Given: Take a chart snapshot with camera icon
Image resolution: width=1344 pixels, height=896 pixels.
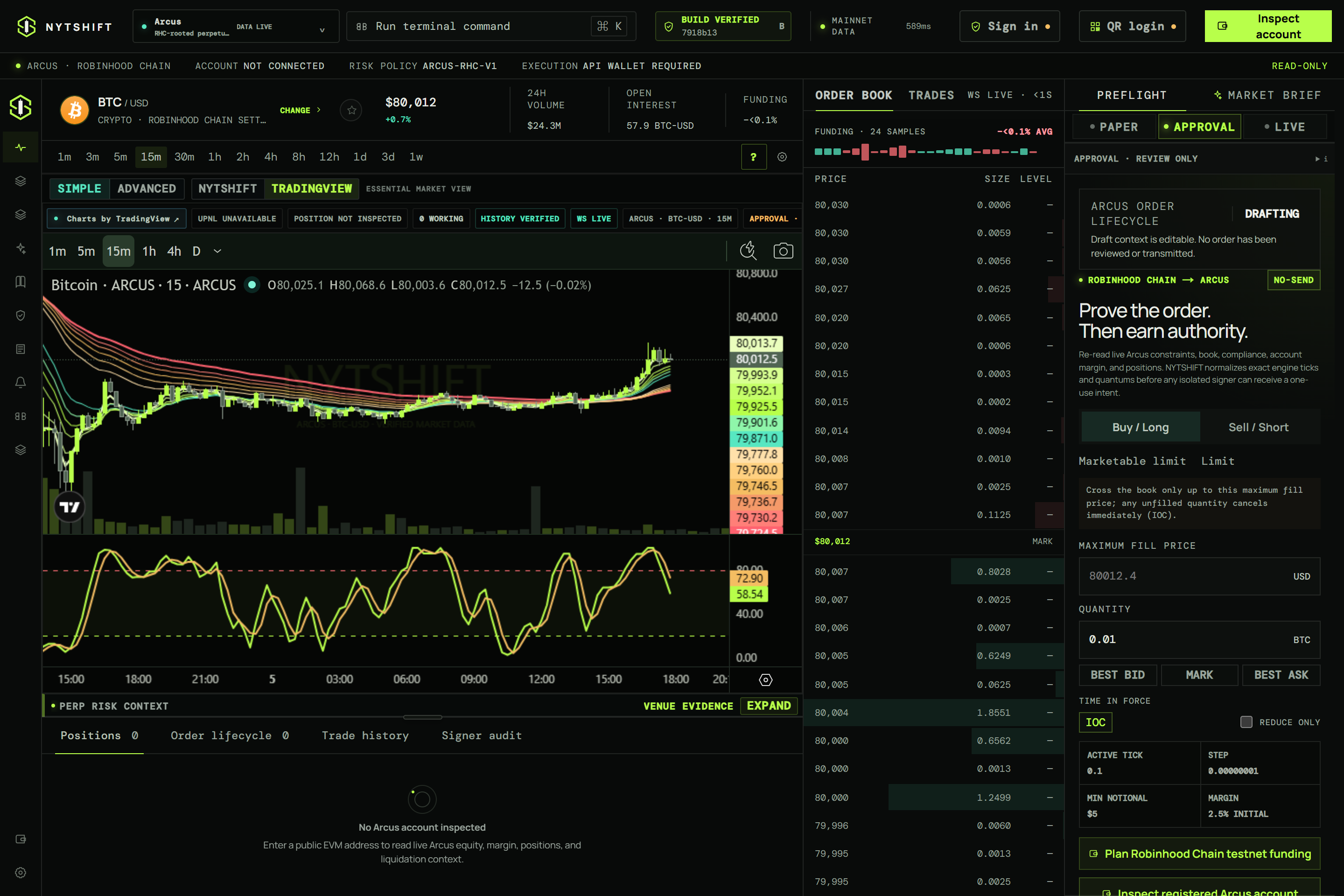Looking at the screenshot, I should pyautogui.click(x=783, y=251).
